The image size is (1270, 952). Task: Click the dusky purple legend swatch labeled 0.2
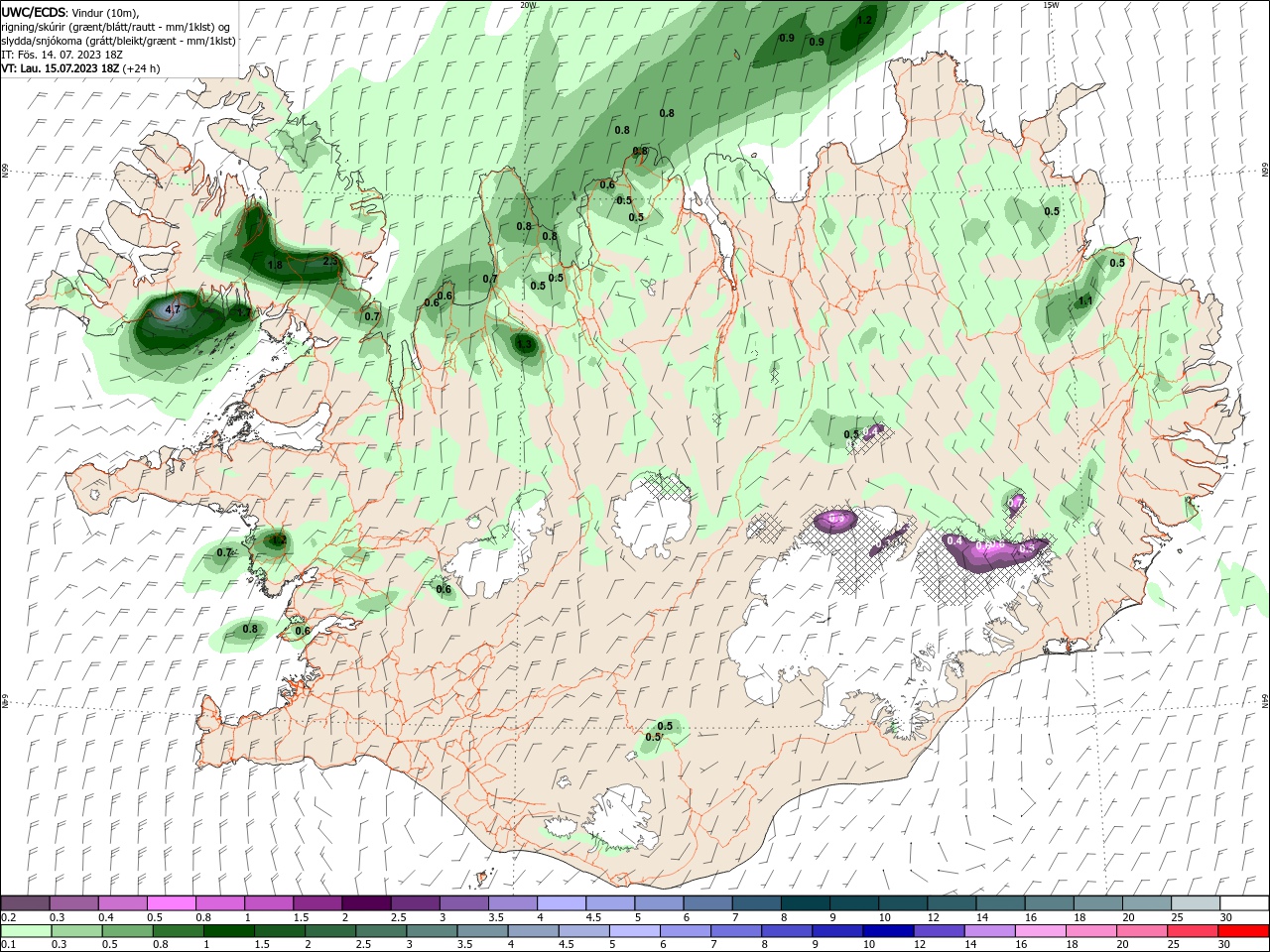pyautogui.click(x=25, y=903)
